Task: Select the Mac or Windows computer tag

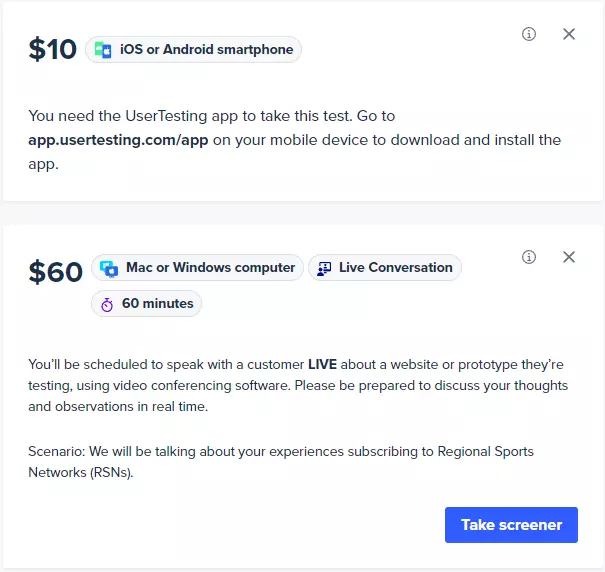Action: [197, 267]
